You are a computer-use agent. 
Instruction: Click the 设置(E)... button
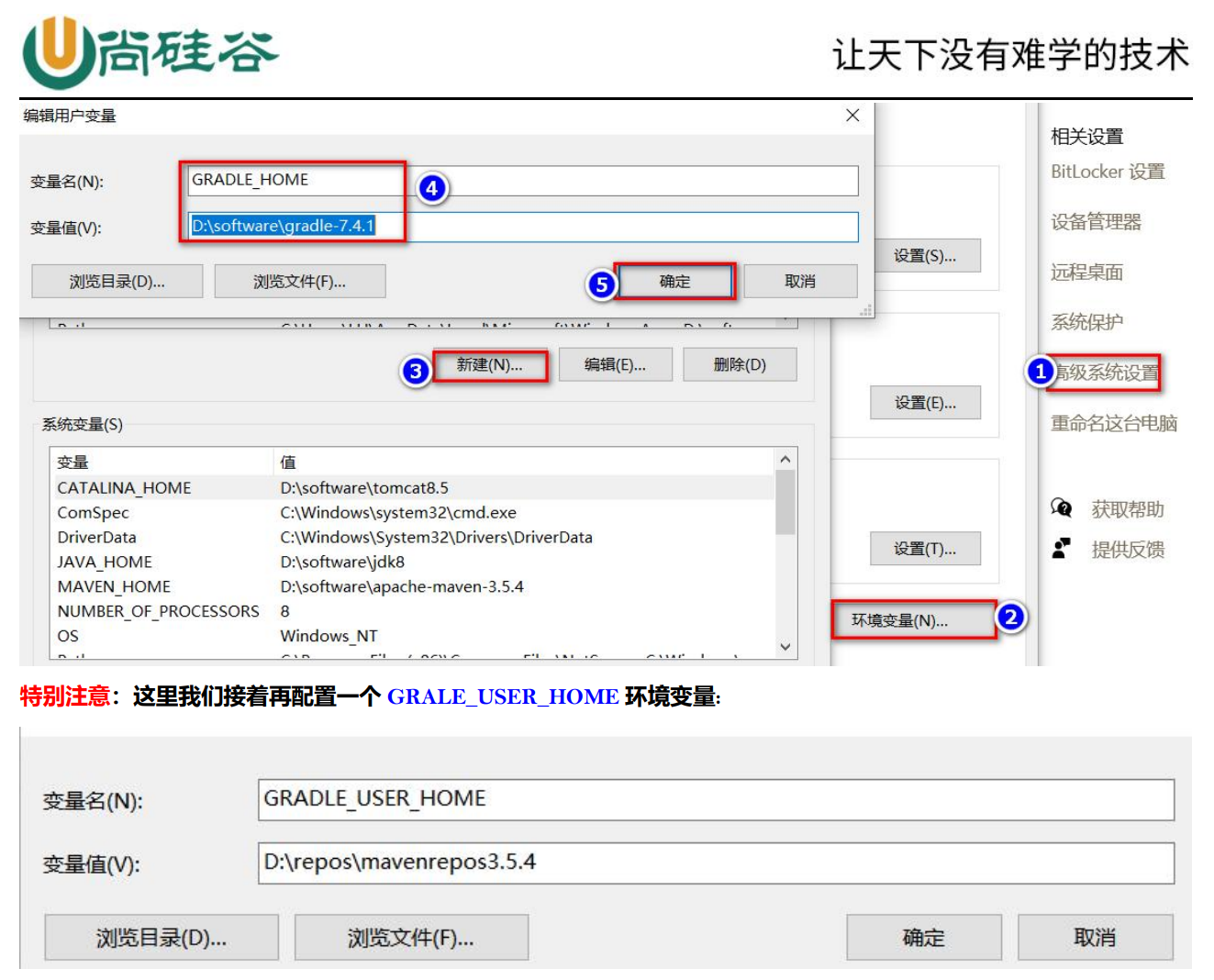(925, 402)
